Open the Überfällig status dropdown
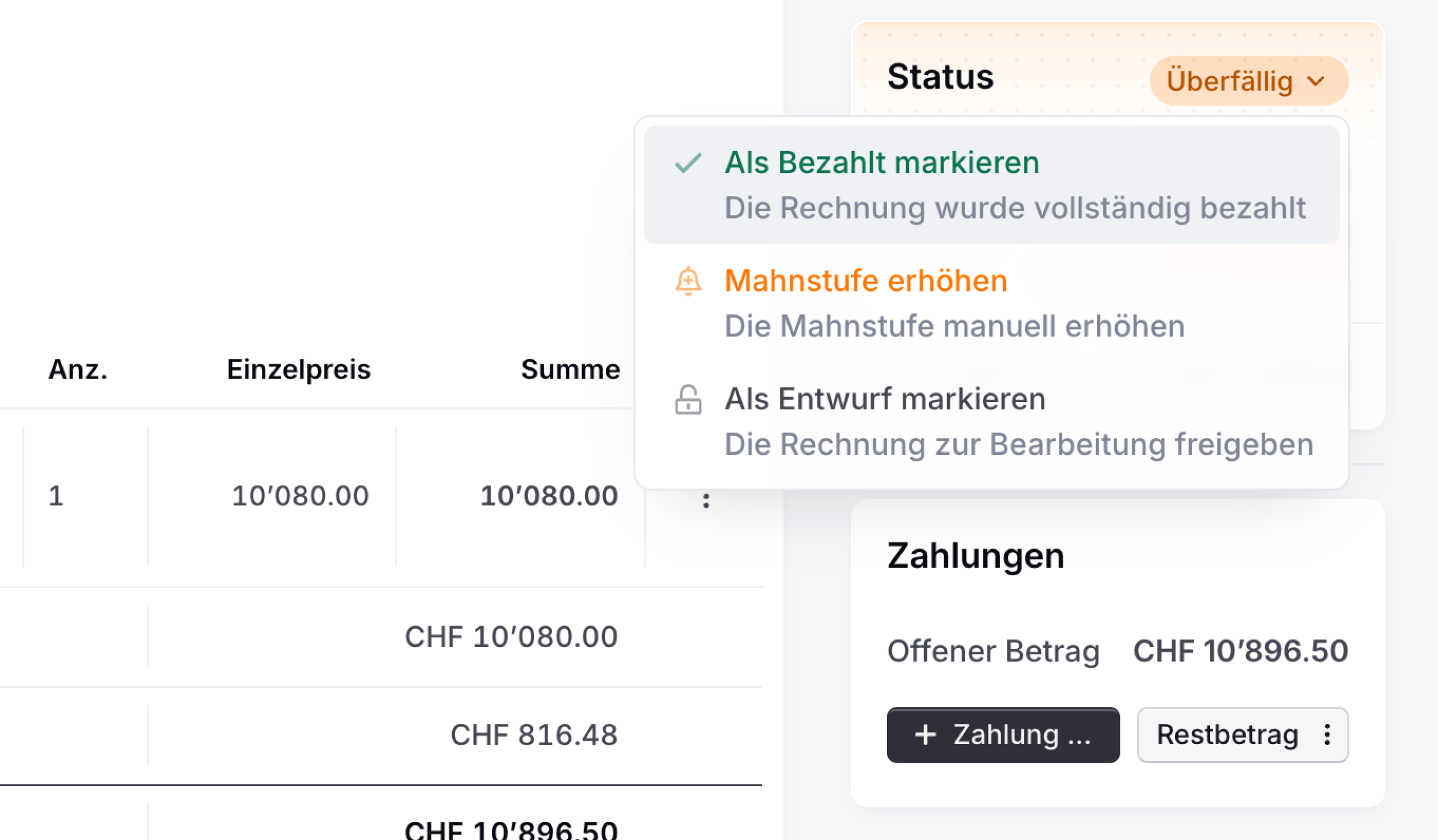Viewport: 1438px width, 840px height. coord(1249,80)
